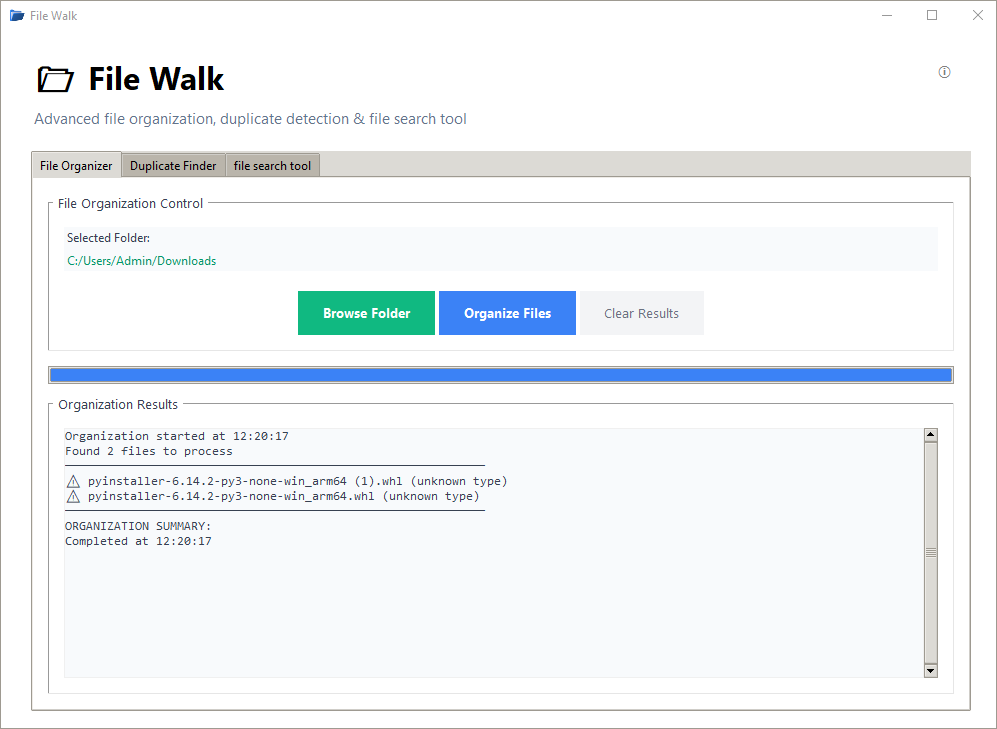Click the selected folder path C:/Users/Admin/Downloads
997x729 pixels.
coord(141,261)
